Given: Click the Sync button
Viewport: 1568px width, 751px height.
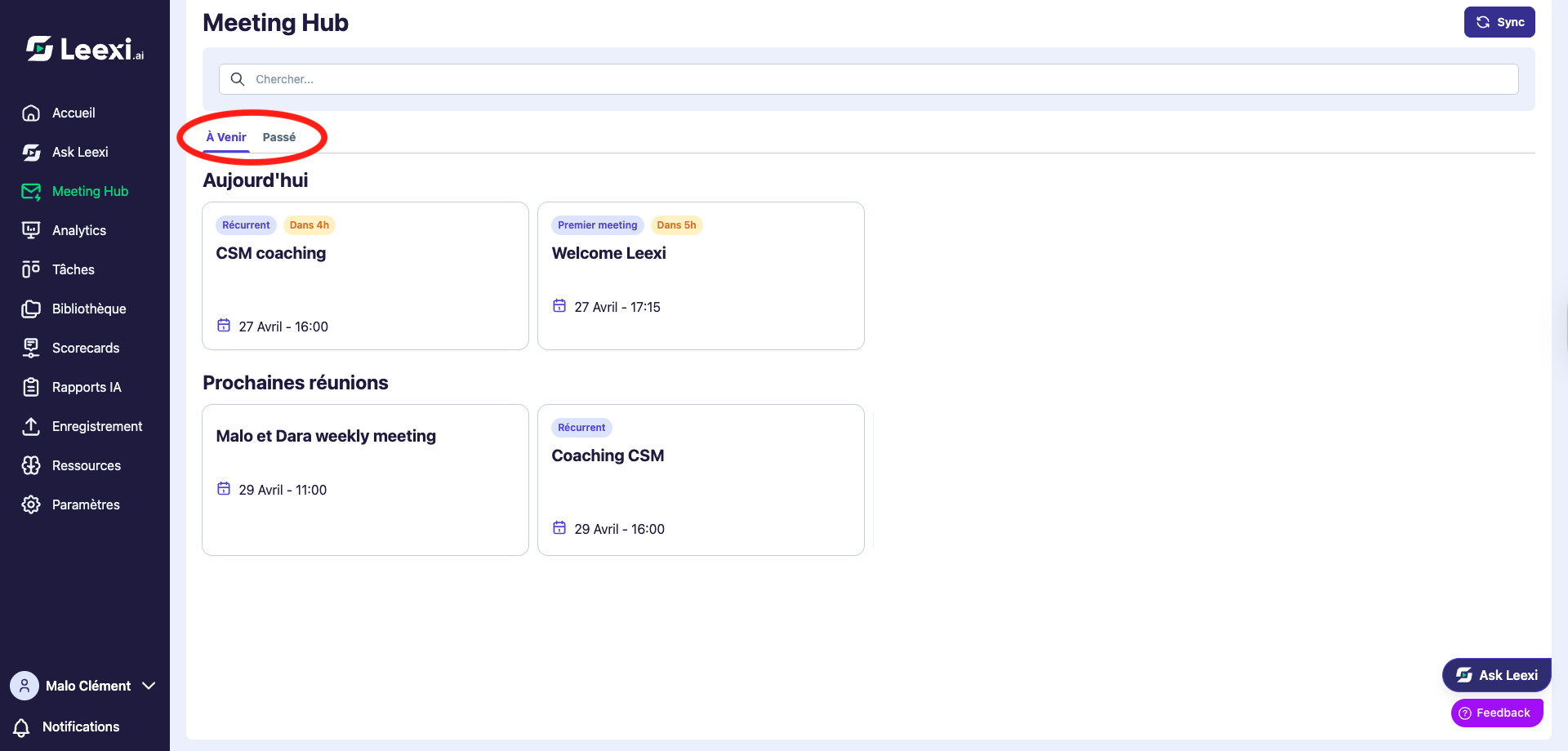Looking at the screenshot, I should coord(1499,22).
